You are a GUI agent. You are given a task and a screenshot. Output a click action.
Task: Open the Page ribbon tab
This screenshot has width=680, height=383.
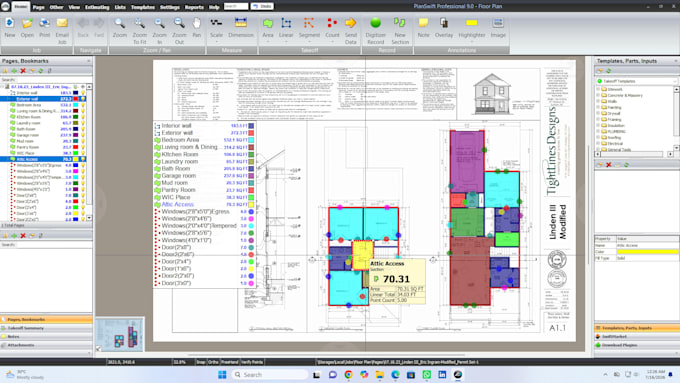38,7
